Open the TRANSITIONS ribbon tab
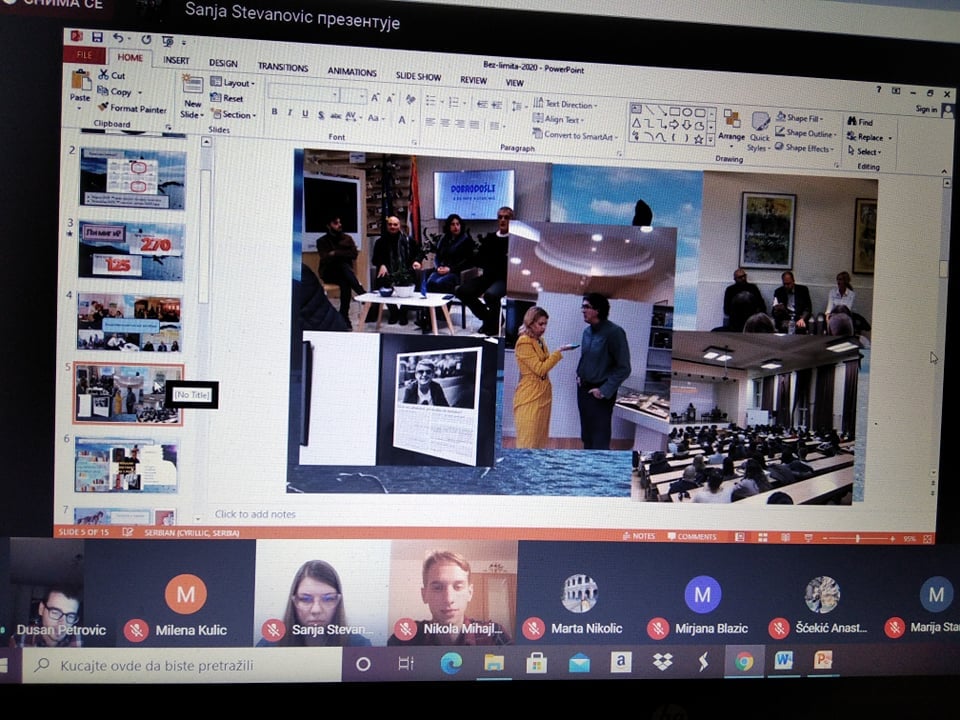960x720 pixels. point(283,67)
